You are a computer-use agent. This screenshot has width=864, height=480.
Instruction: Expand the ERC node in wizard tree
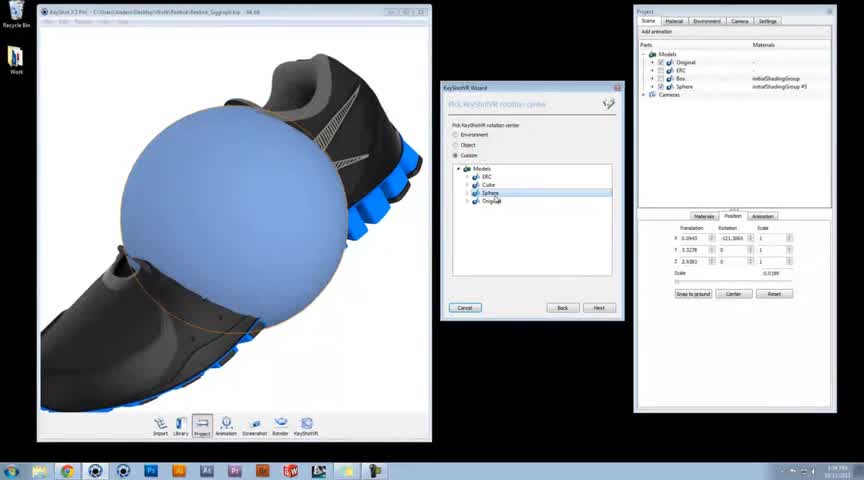467,177
